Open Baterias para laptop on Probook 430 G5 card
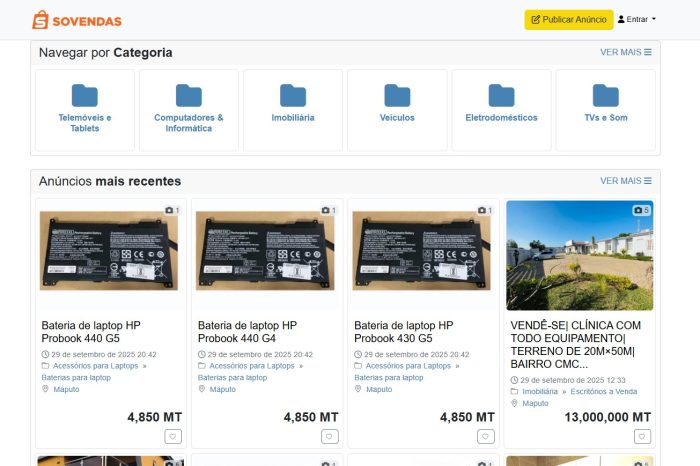The height and width of the screenshot is (466, 700). click(388, 377)
